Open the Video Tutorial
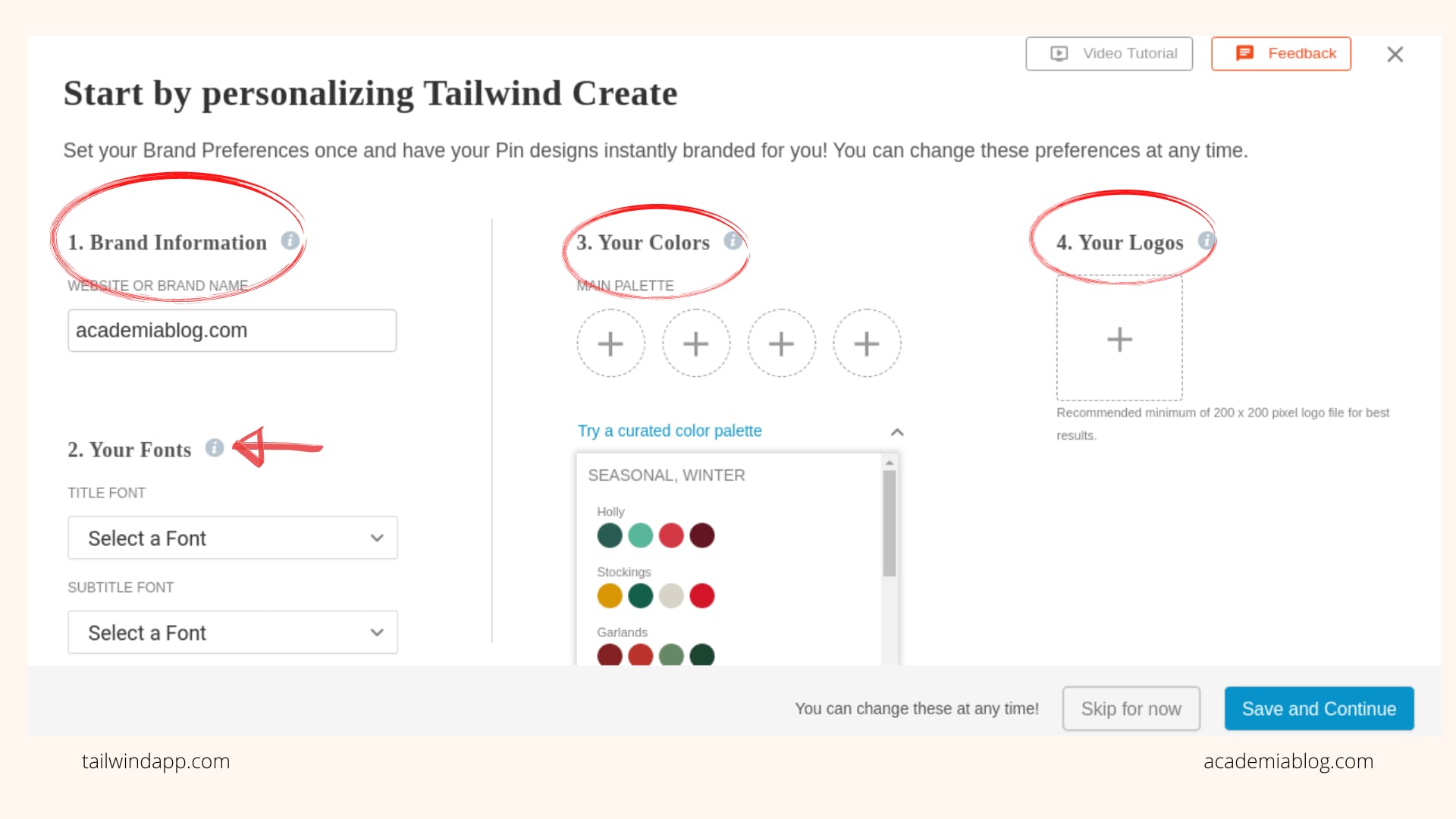Screen dimensions: 1456x819 1109,54
